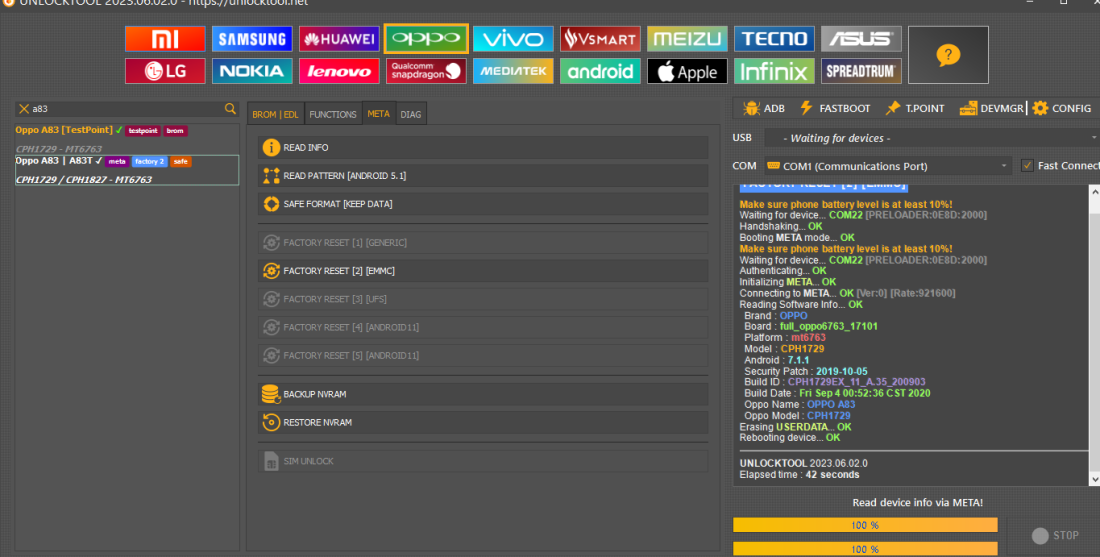Viewport: 1100px width, 557px height.
Task: Run RESTORE NVRAM
Action: point(483,422)
